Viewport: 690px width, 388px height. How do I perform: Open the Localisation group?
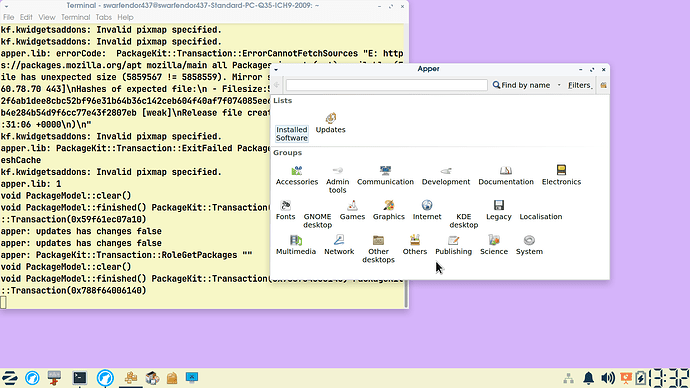click(x=540, y=216)
